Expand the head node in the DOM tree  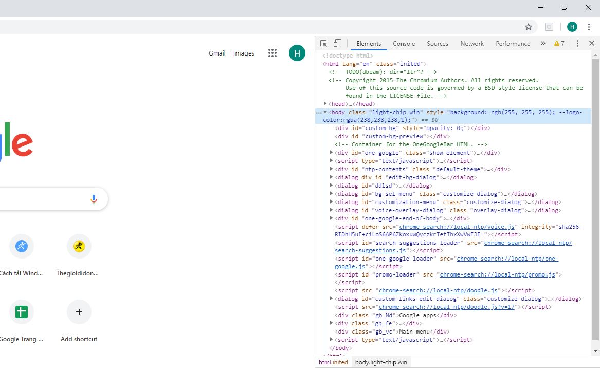pyautogui.click(x=325, y=104)
